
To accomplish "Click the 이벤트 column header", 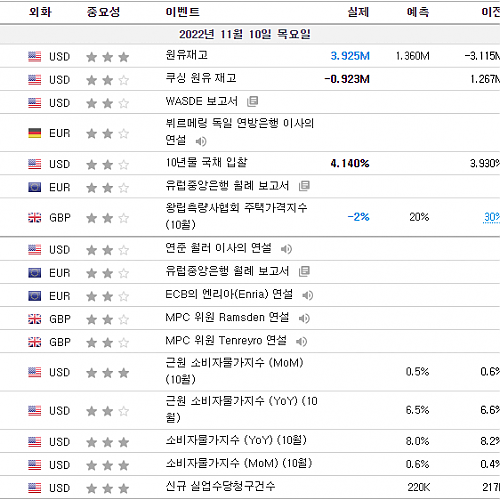I will (182, 12).
